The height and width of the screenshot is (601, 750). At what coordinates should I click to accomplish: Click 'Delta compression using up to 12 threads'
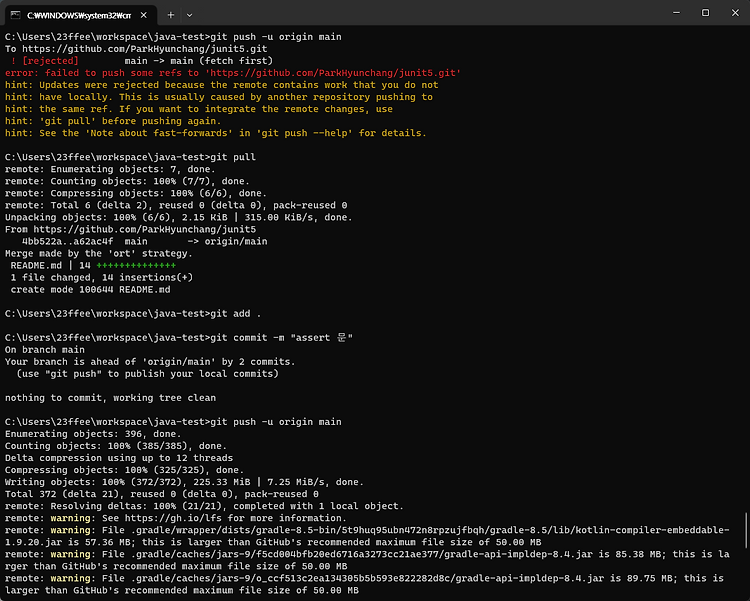pyautogui.click(x=119, y=458)
